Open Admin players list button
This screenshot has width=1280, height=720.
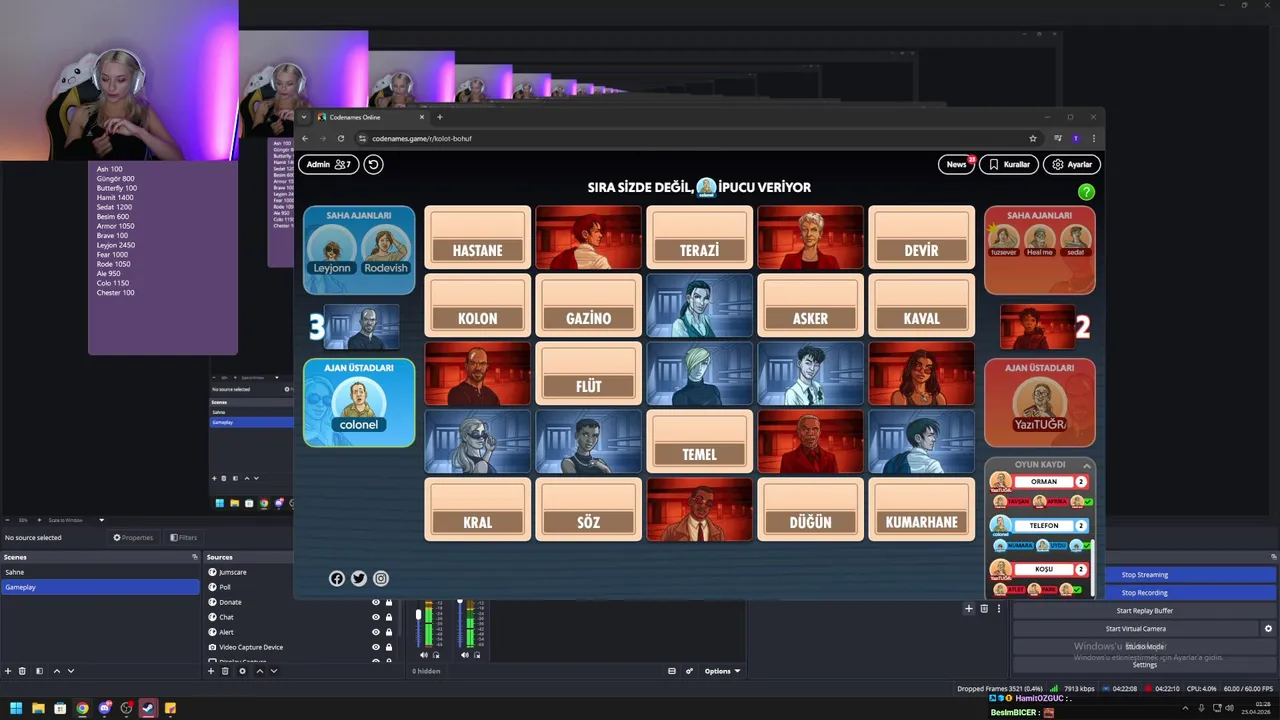328,164
